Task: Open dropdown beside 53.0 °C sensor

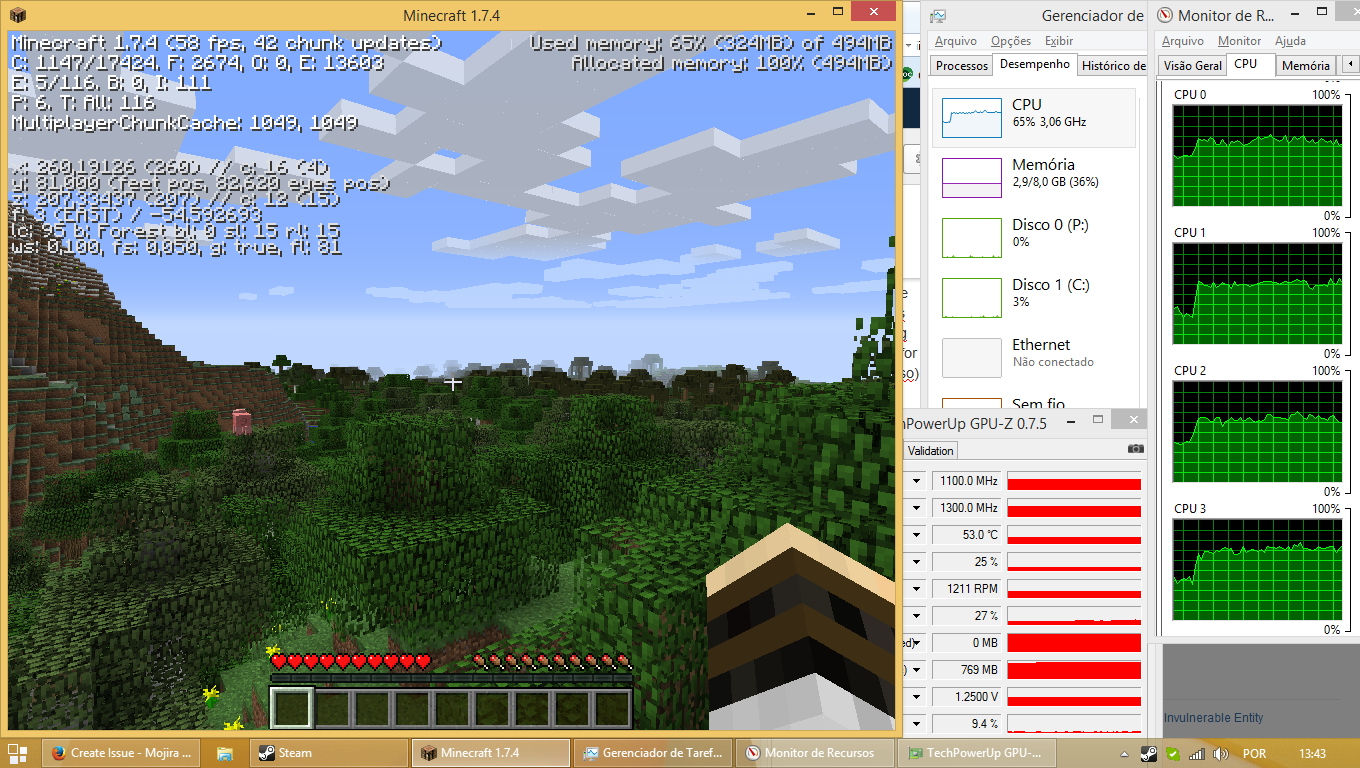Action: (916, 535)
